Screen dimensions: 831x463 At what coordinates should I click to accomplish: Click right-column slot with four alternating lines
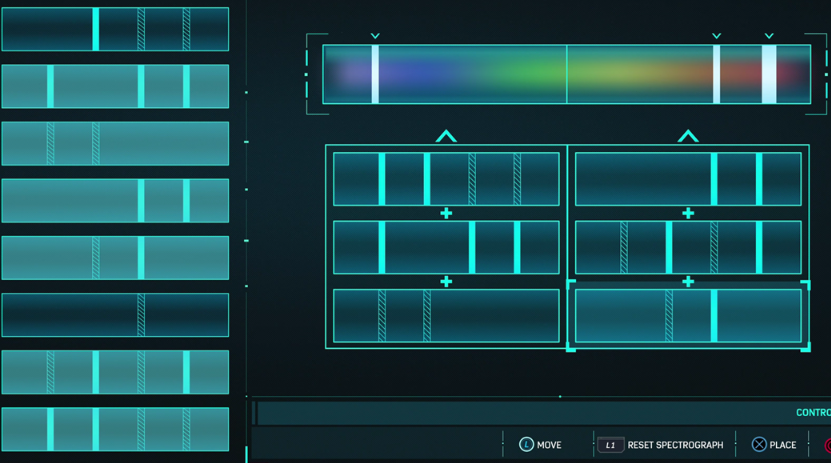pyautogui.click(x=688, y=247)
